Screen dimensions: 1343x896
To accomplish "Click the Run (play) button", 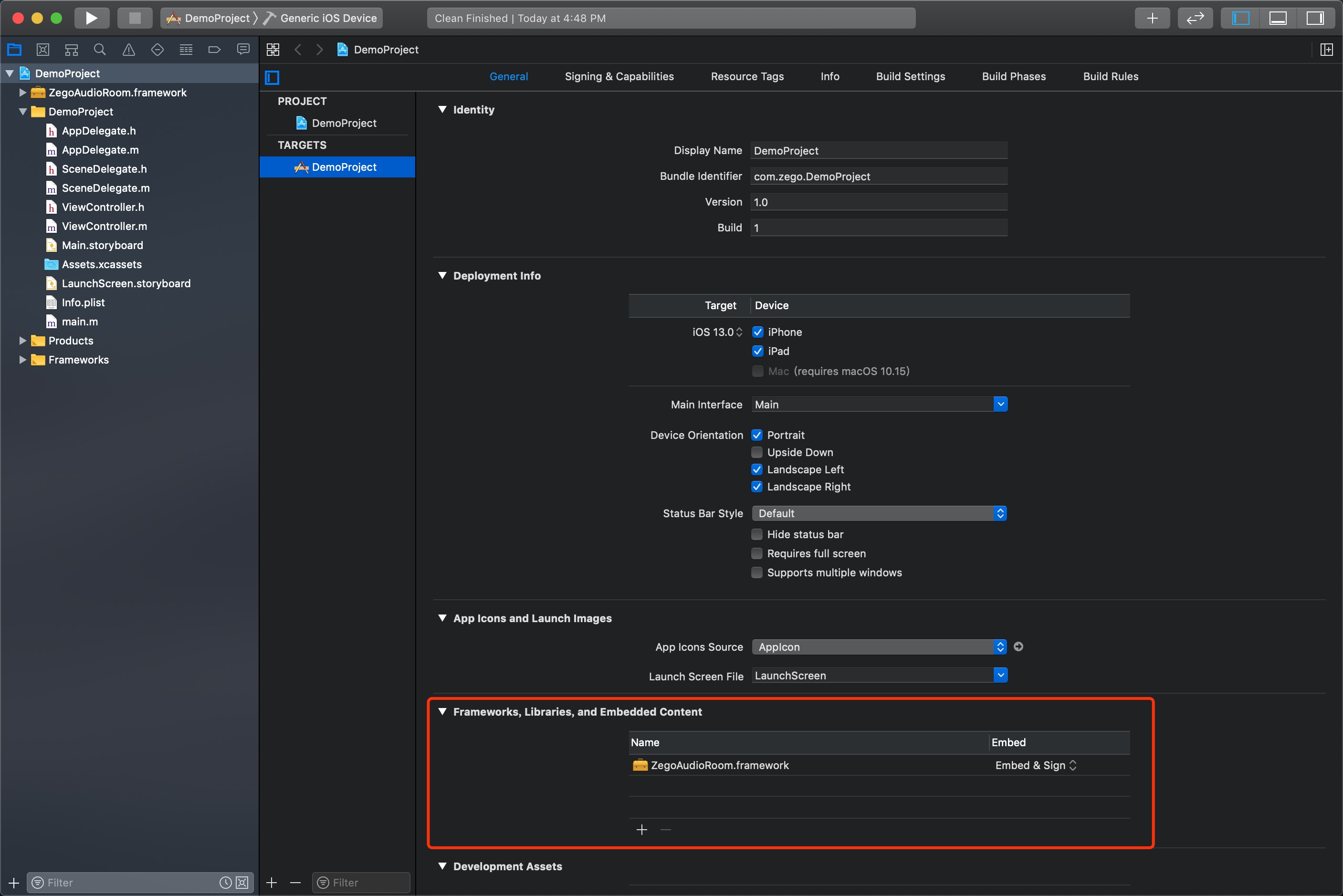I will coord(92,18).
